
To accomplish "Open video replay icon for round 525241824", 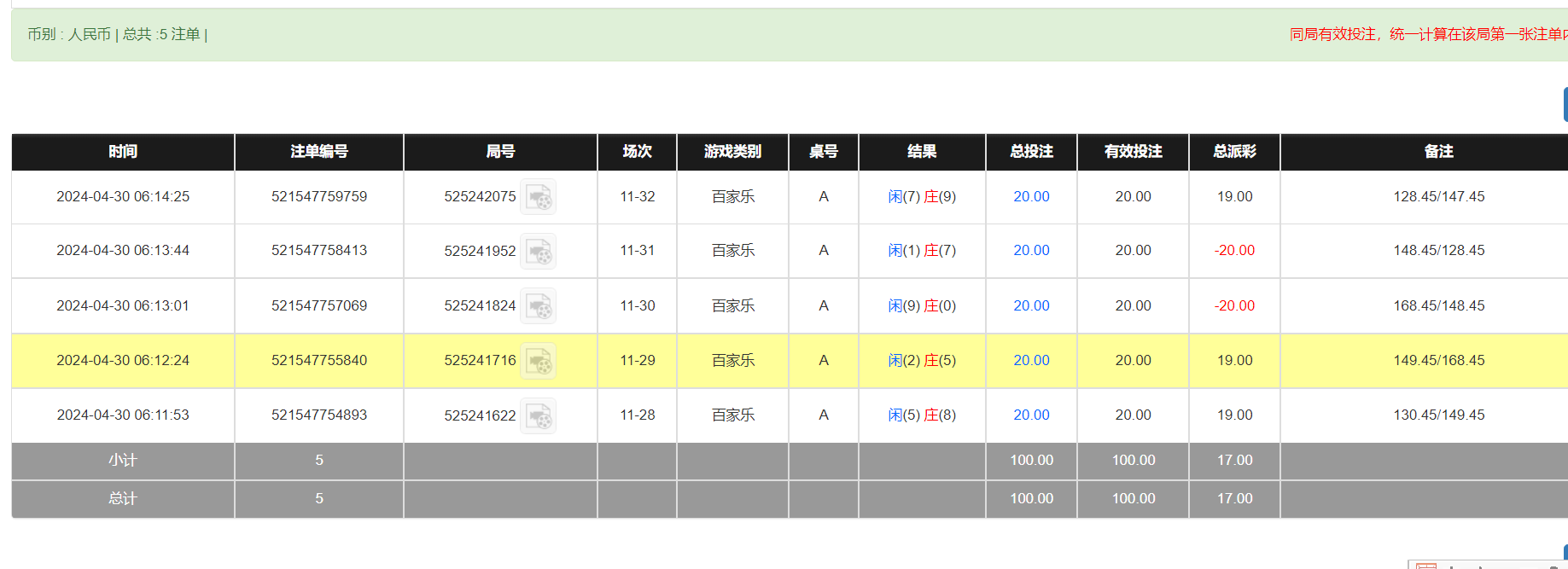I will 539,306.
